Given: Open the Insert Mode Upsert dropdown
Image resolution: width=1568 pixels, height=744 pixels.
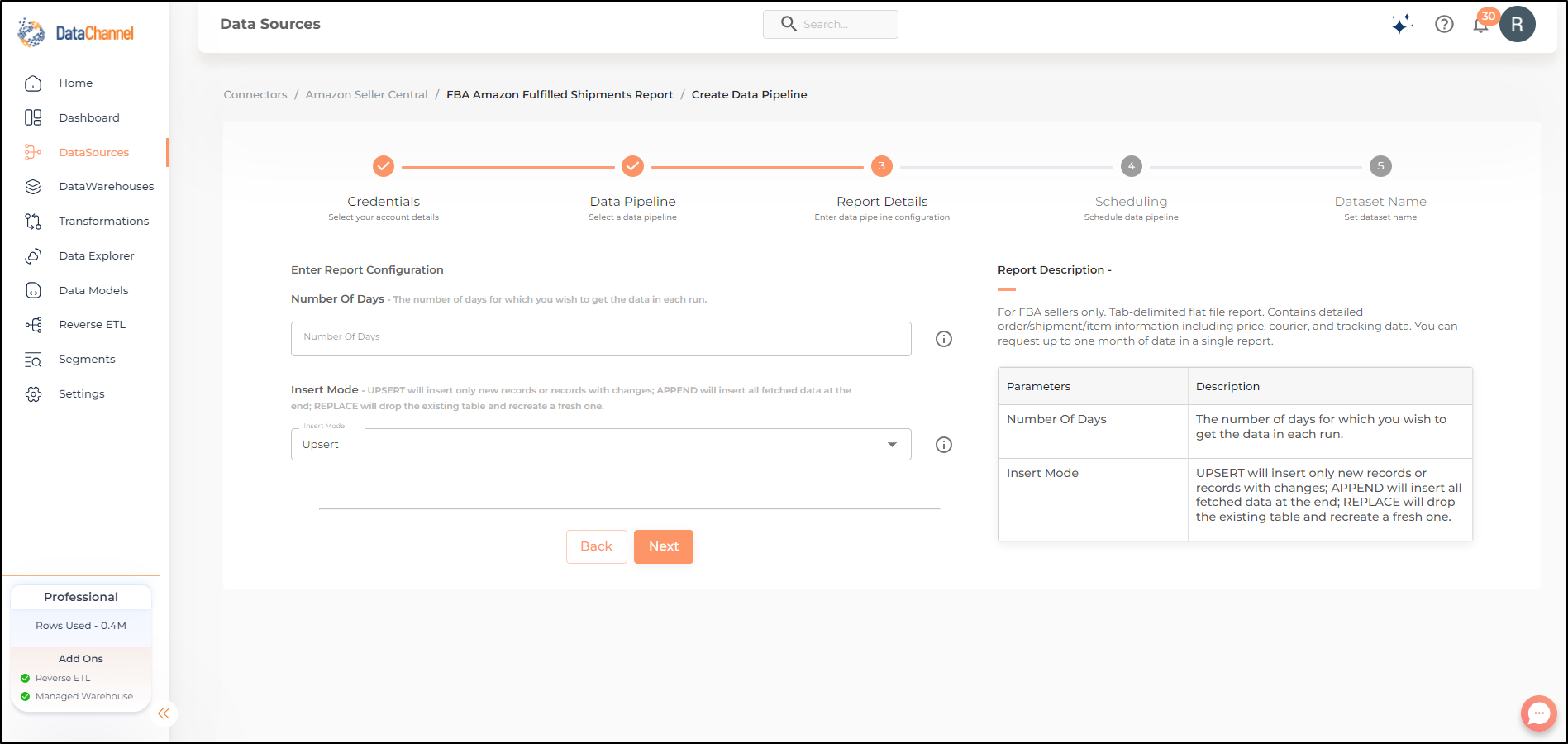Looking at the screenshot, I should click(x=601, y=445).
